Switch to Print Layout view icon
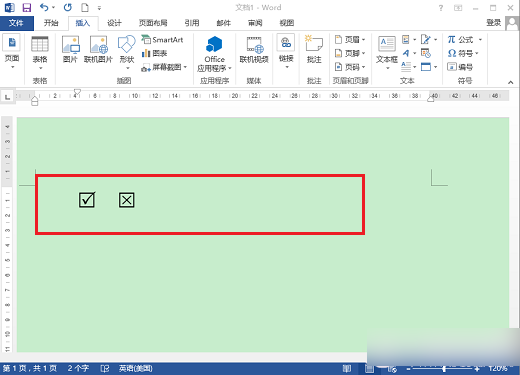520x375 pixels. pyautogui.click(x=369, y=369)
